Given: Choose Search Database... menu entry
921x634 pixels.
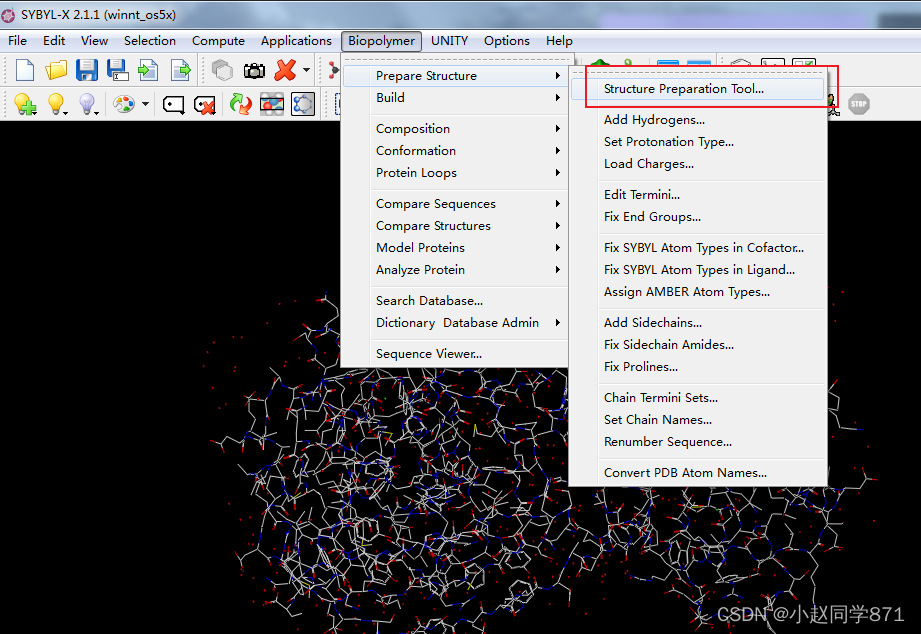Looking at the screenshot, I should [455, 301].
